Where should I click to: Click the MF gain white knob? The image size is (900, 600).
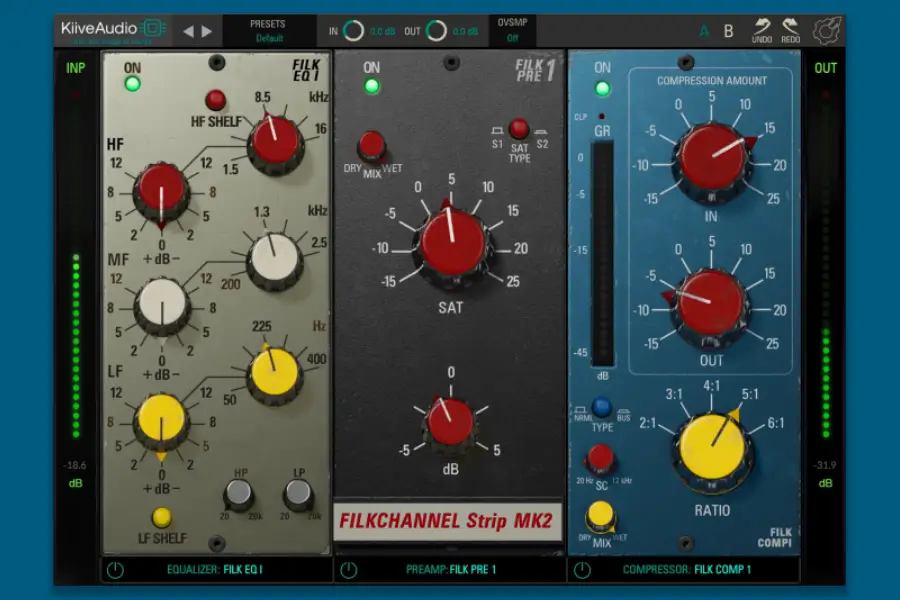(x=162, y=305)
